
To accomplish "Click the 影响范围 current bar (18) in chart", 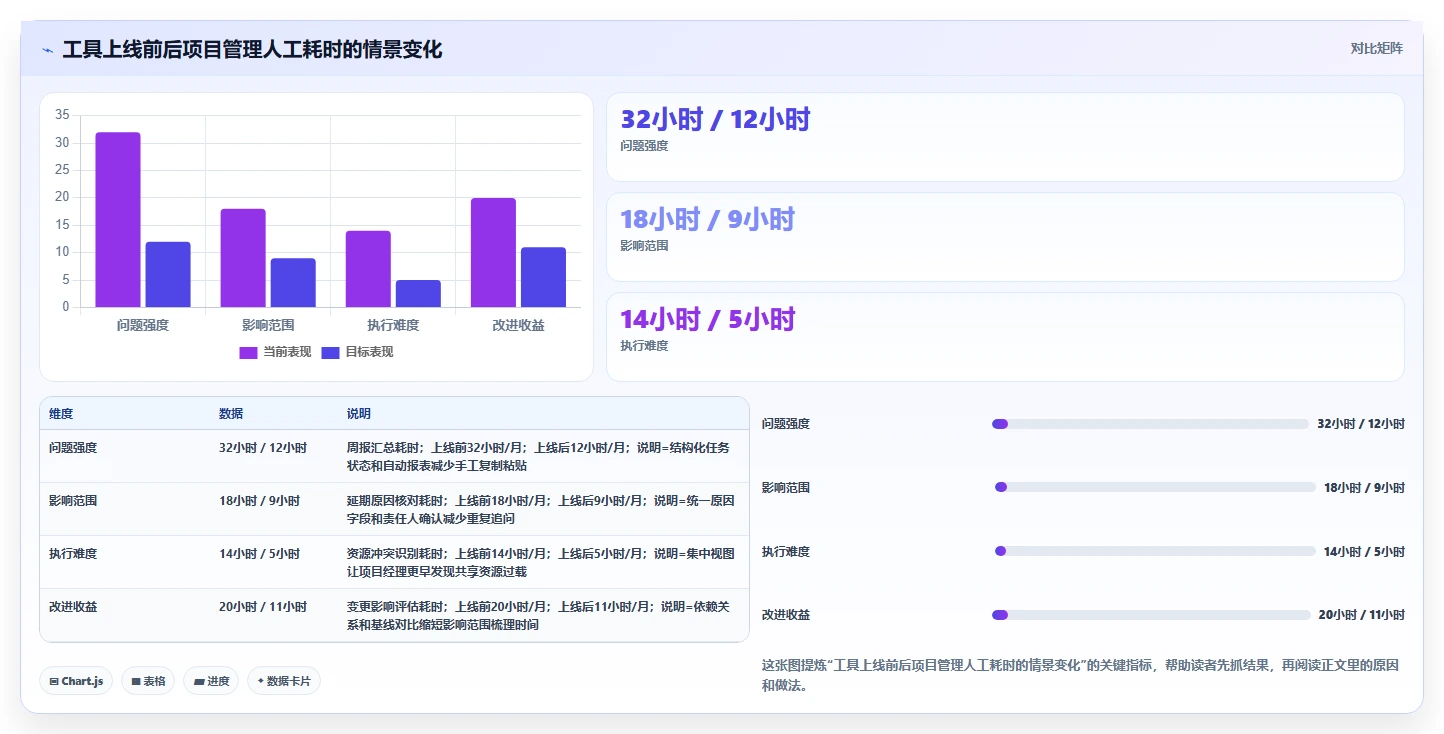I will pos(243,258).
